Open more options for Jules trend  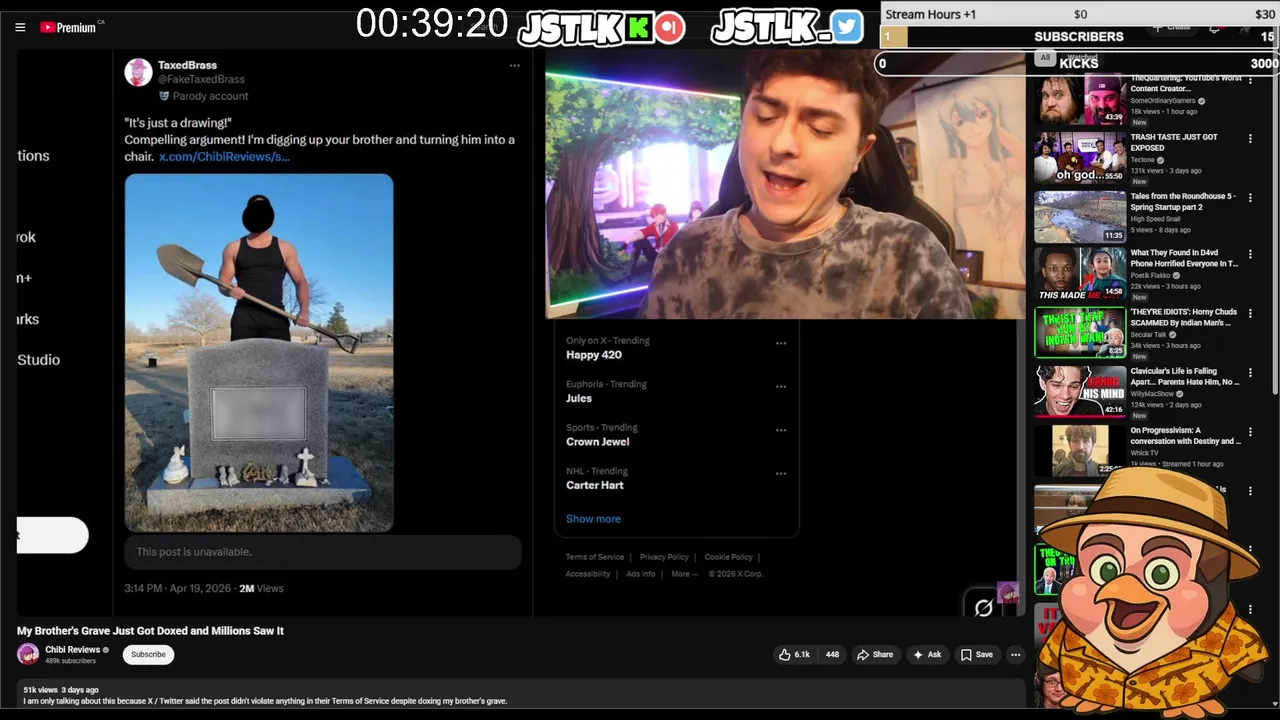point(781,387)
